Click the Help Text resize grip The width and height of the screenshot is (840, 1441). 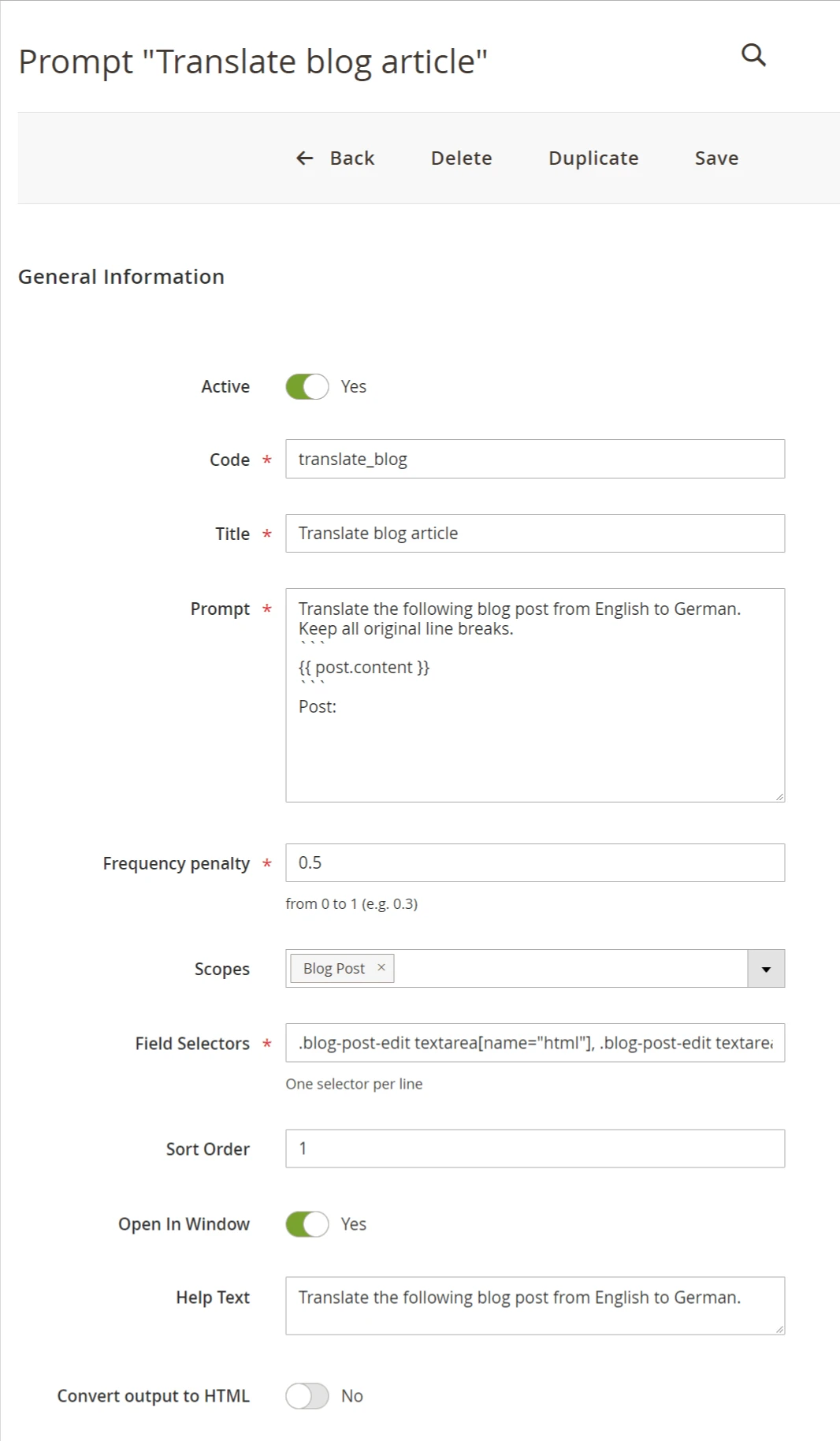point(779,1329)
